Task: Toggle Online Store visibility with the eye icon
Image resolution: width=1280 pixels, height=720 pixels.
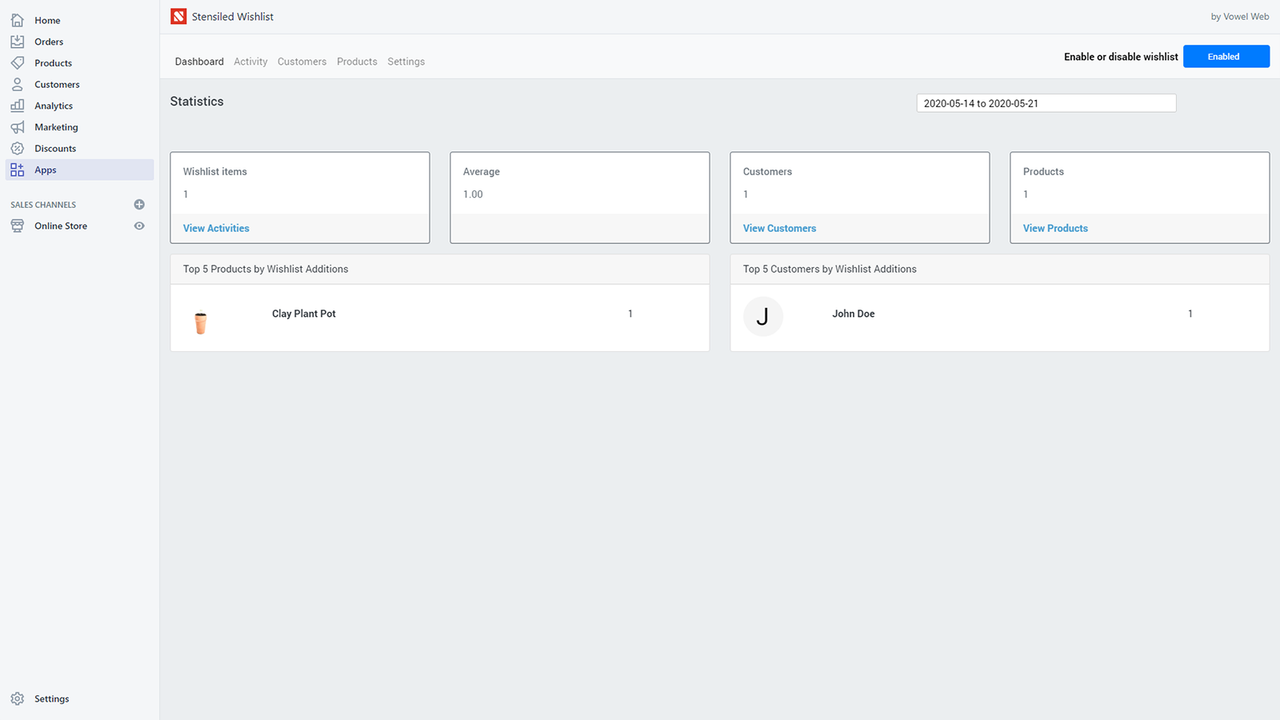Action: point(139,226)
